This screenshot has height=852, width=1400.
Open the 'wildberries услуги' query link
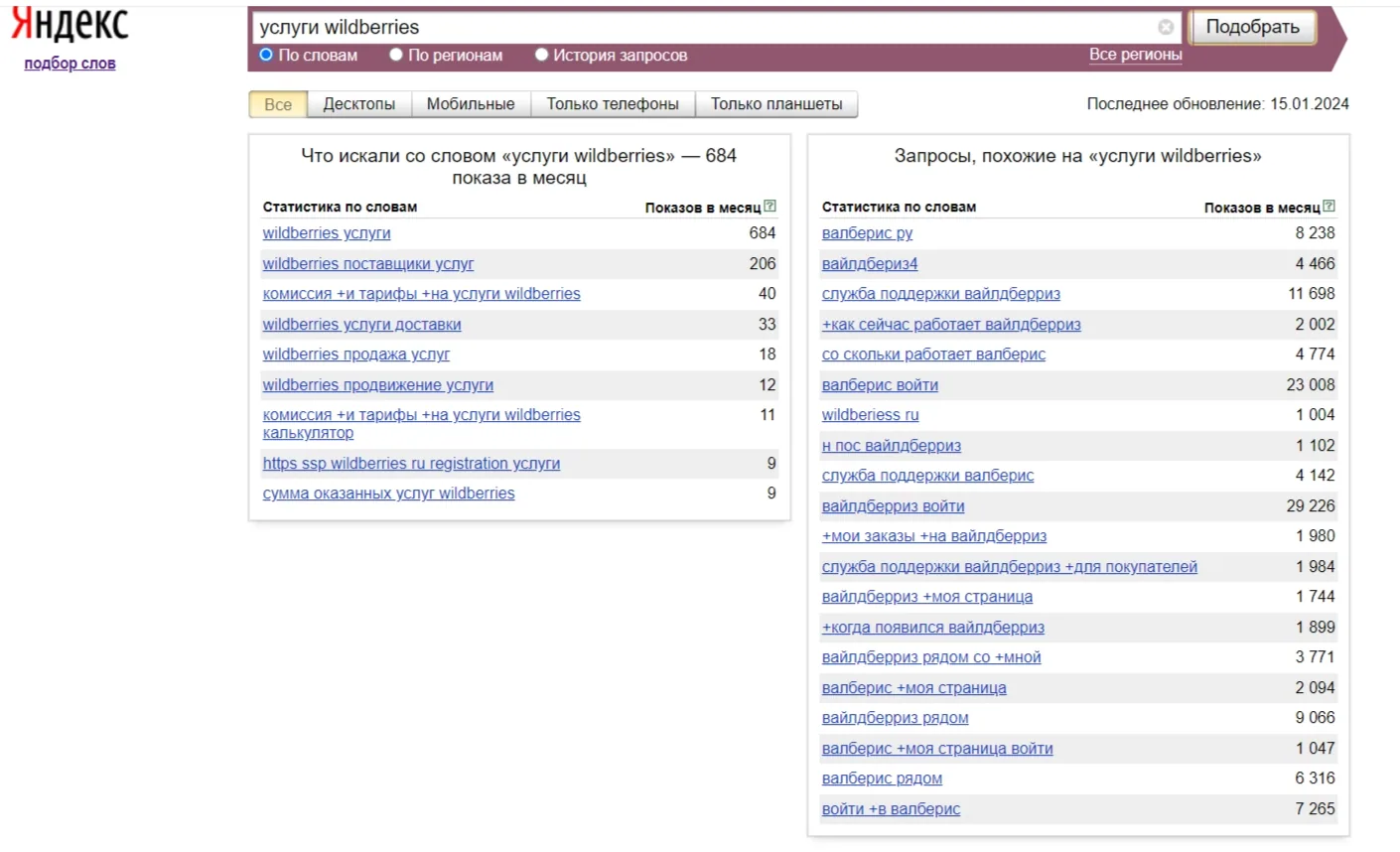tap(327, 233)
